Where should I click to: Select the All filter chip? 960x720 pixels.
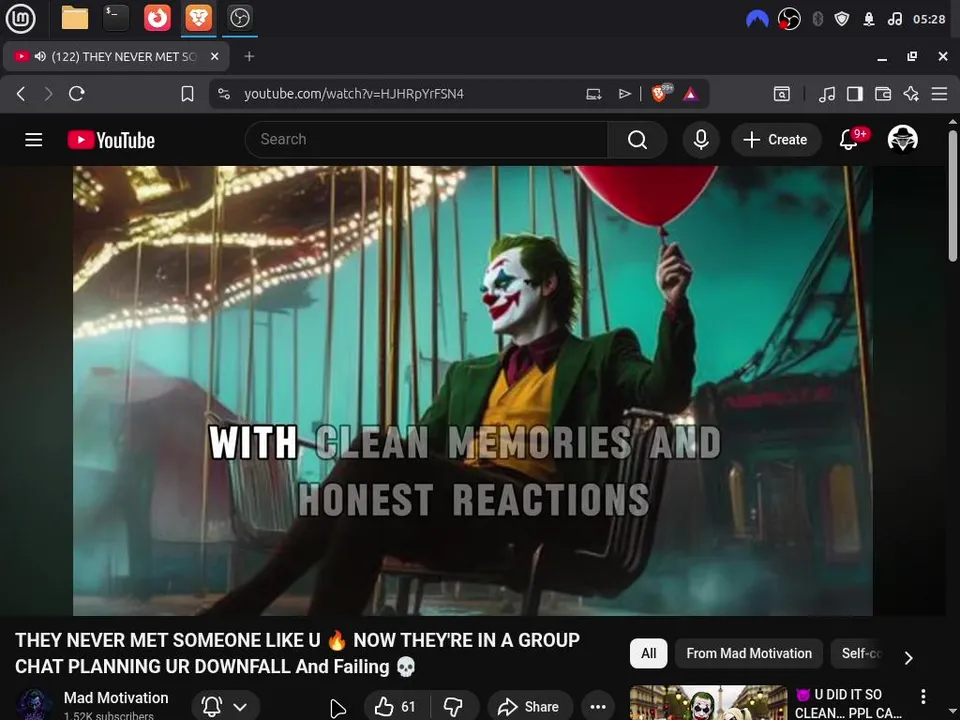(x=648, y=653)
